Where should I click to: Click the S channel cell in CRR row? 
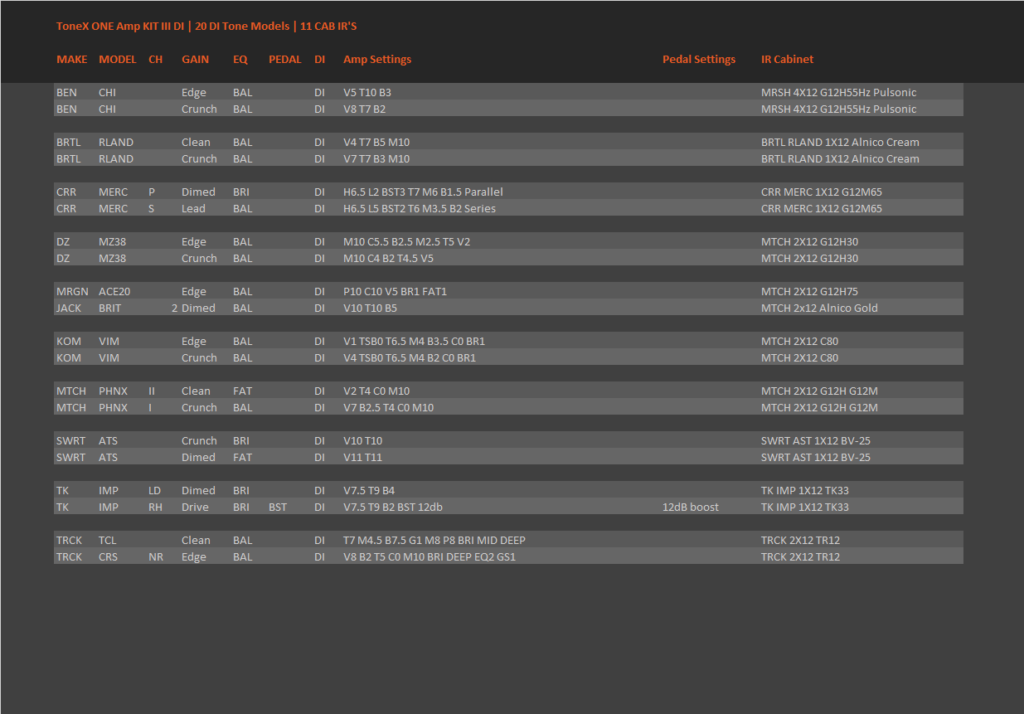[x=152, y=209]
